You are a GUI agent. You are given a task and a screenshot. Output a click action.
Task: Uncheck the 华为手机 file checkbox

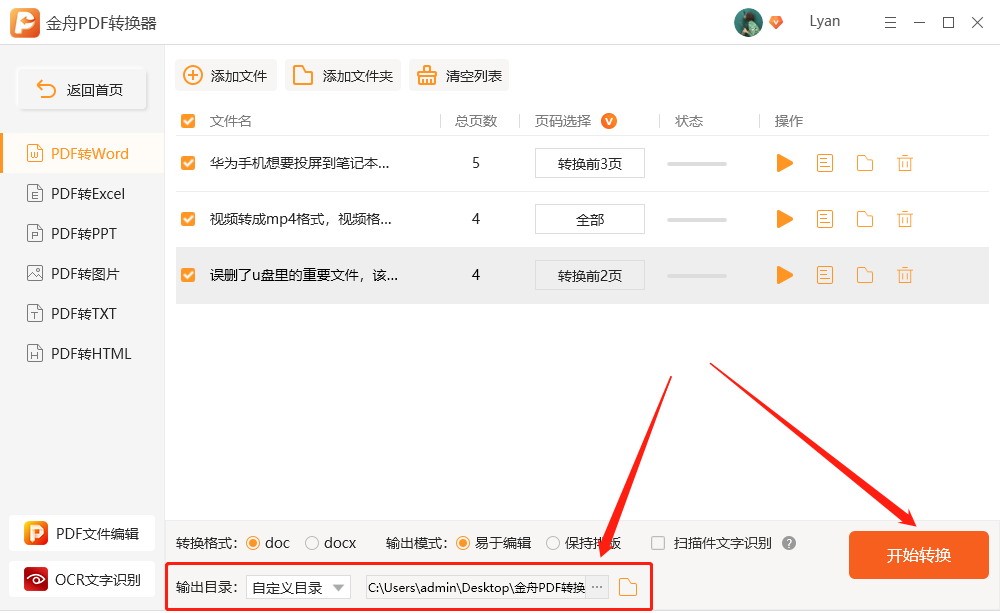click(188, 163)
